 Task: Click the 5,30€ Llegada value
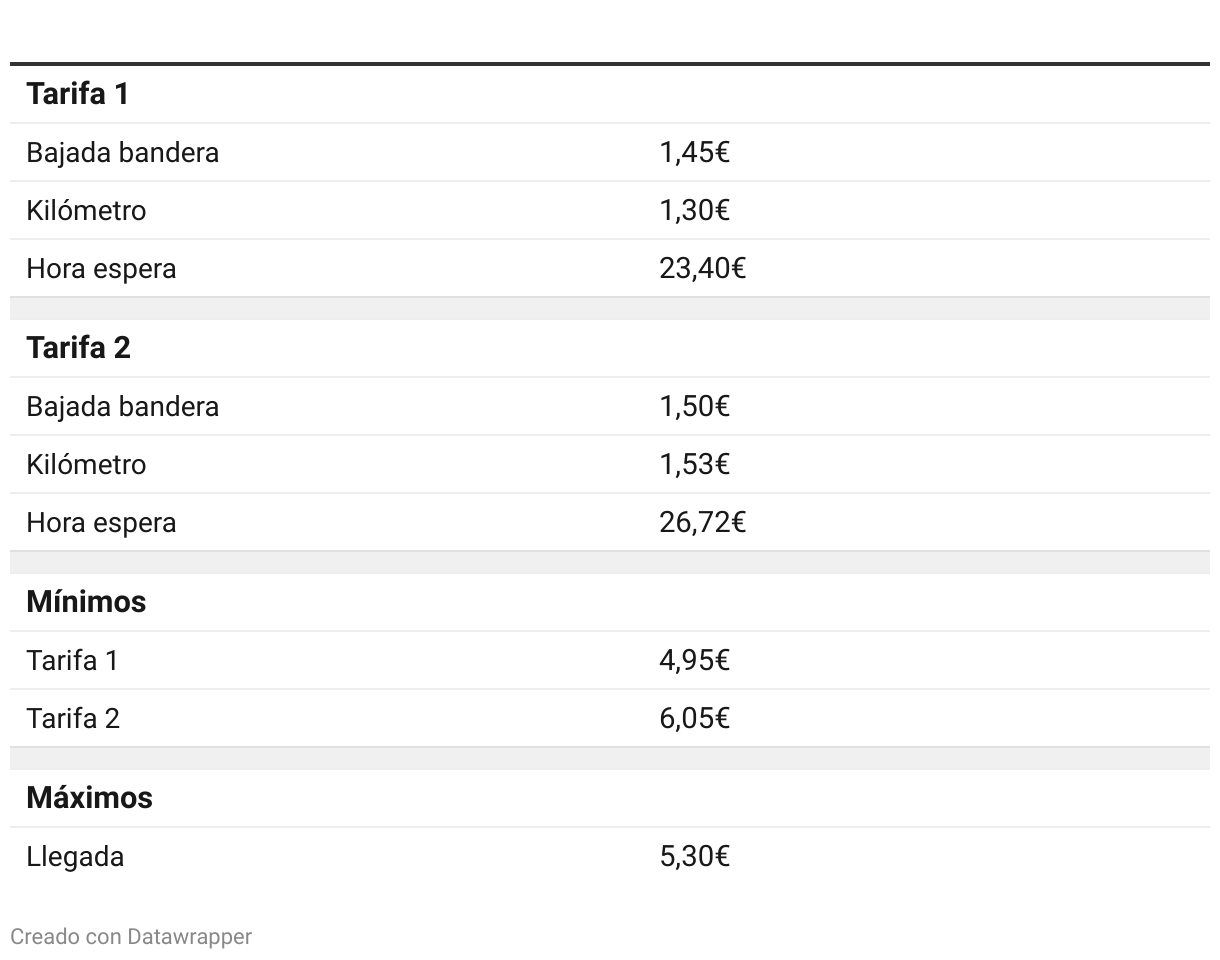[694, 857]
